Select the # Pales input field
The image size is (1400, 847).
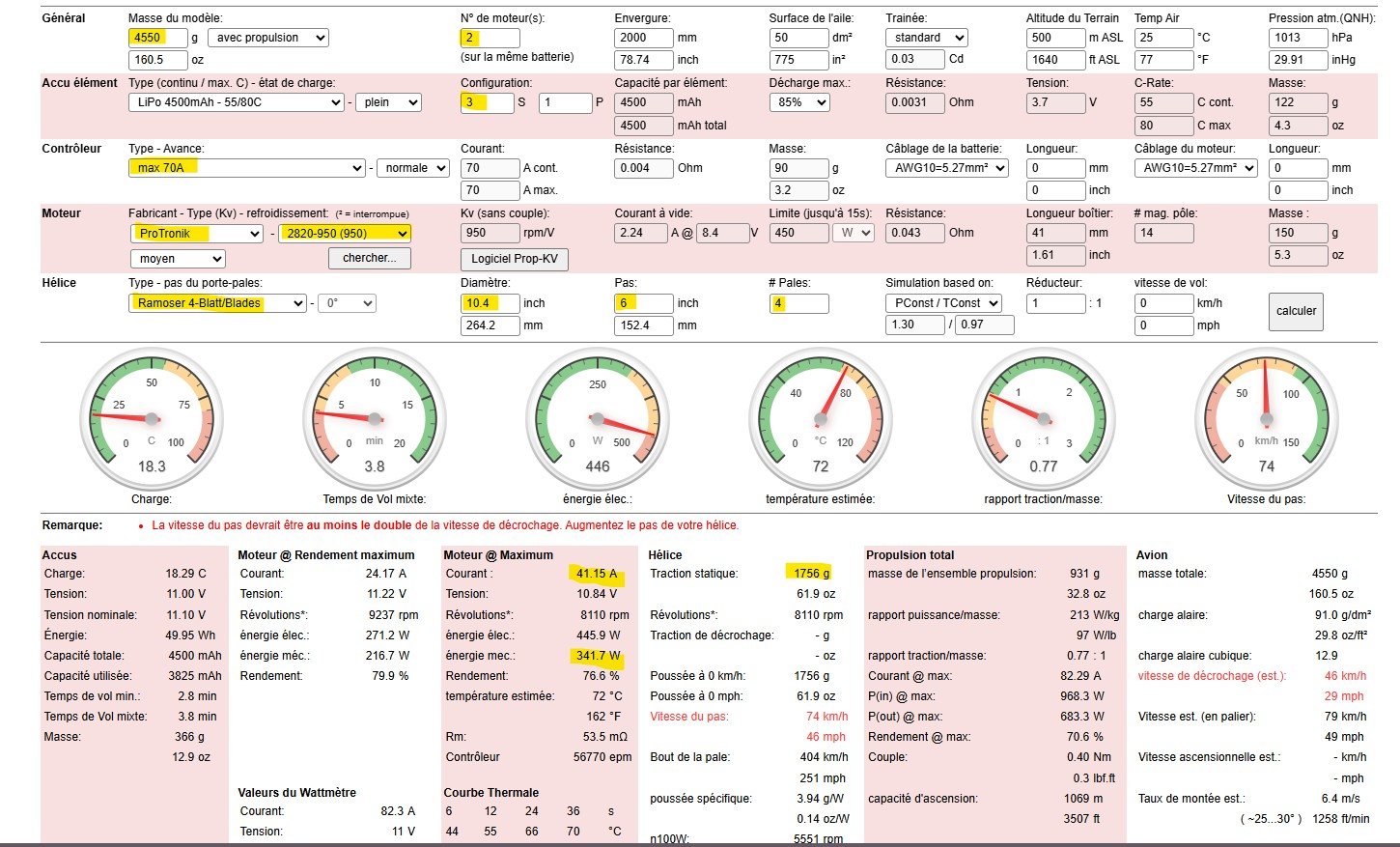pos(798,303)
